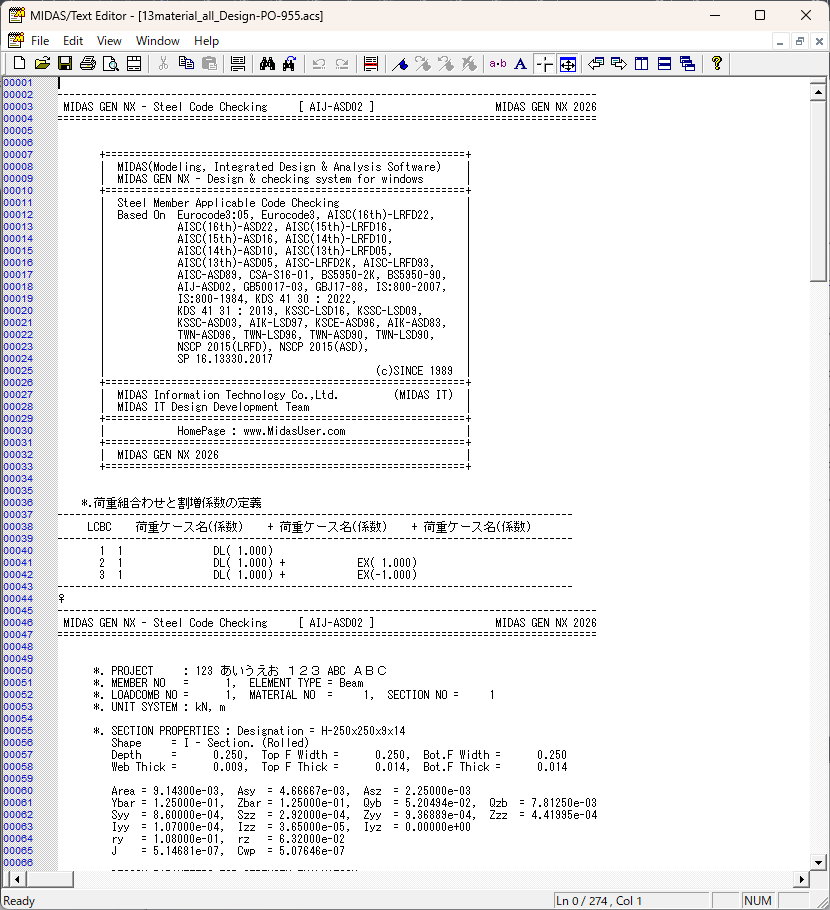Minimize the inner document window
Viewport: 830px width, 910px height.
click(x=780, y=41)
